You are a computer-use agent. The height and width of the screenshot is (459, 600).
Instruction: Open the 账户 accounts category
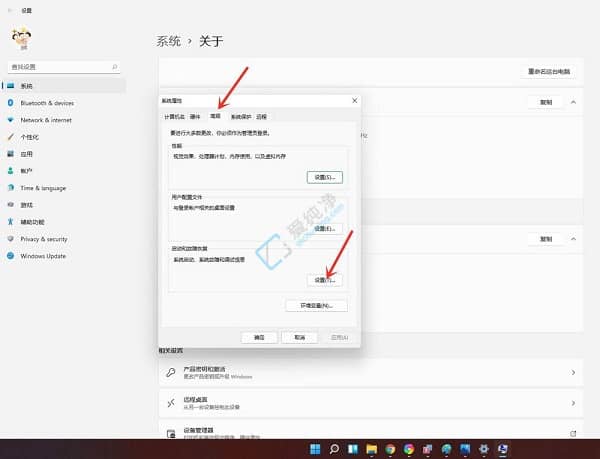(64, 171)
